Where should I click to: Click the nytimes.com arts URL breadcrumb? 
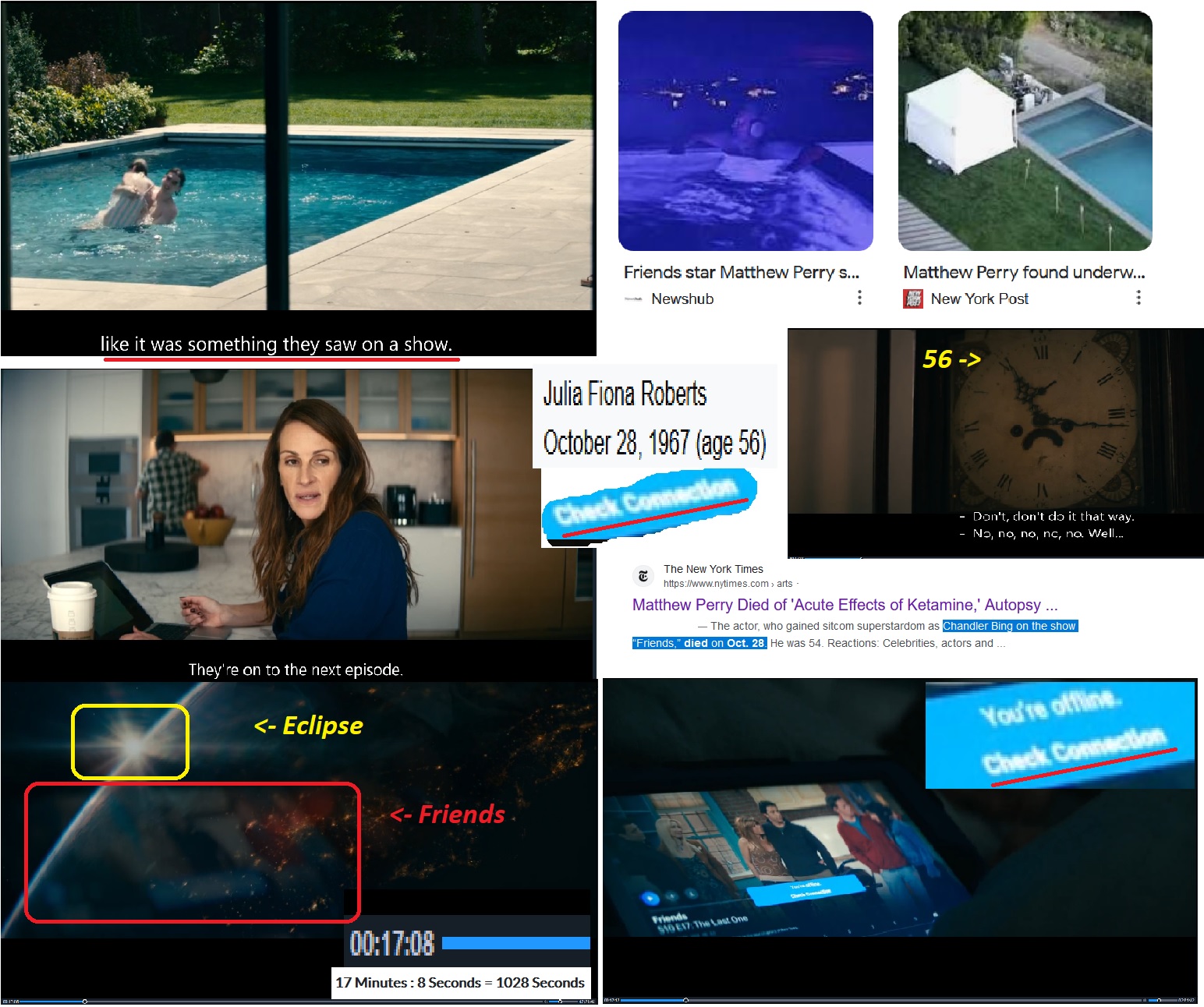[728, 584]
